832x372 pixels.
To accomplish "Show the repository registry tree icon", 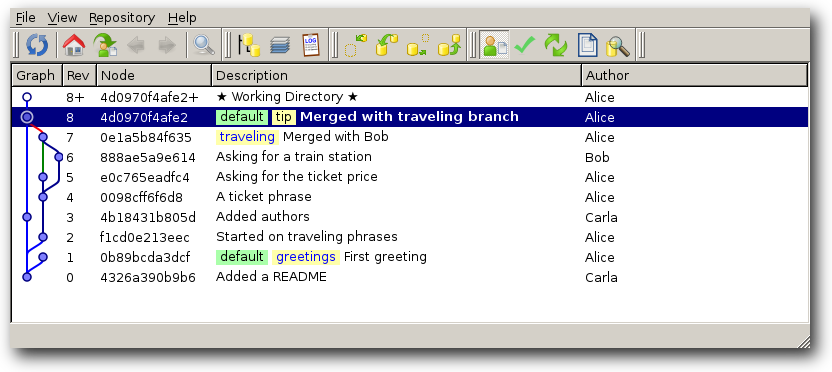I will click(x=249, y=45).
